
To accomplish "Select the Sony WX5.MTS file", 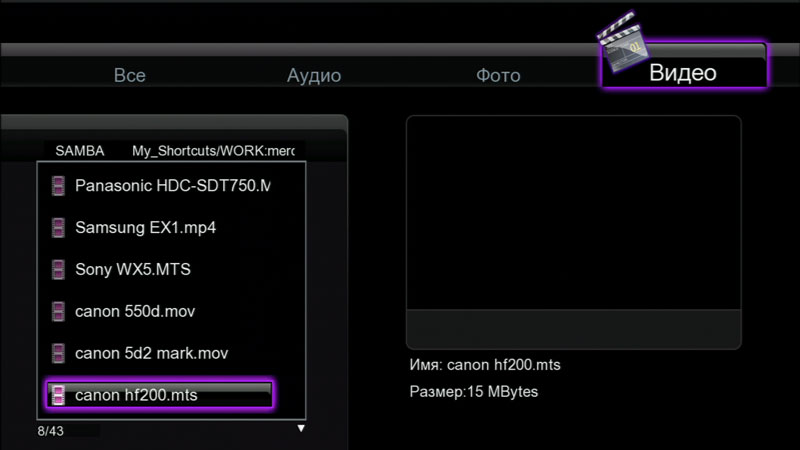I will (133, 269).
